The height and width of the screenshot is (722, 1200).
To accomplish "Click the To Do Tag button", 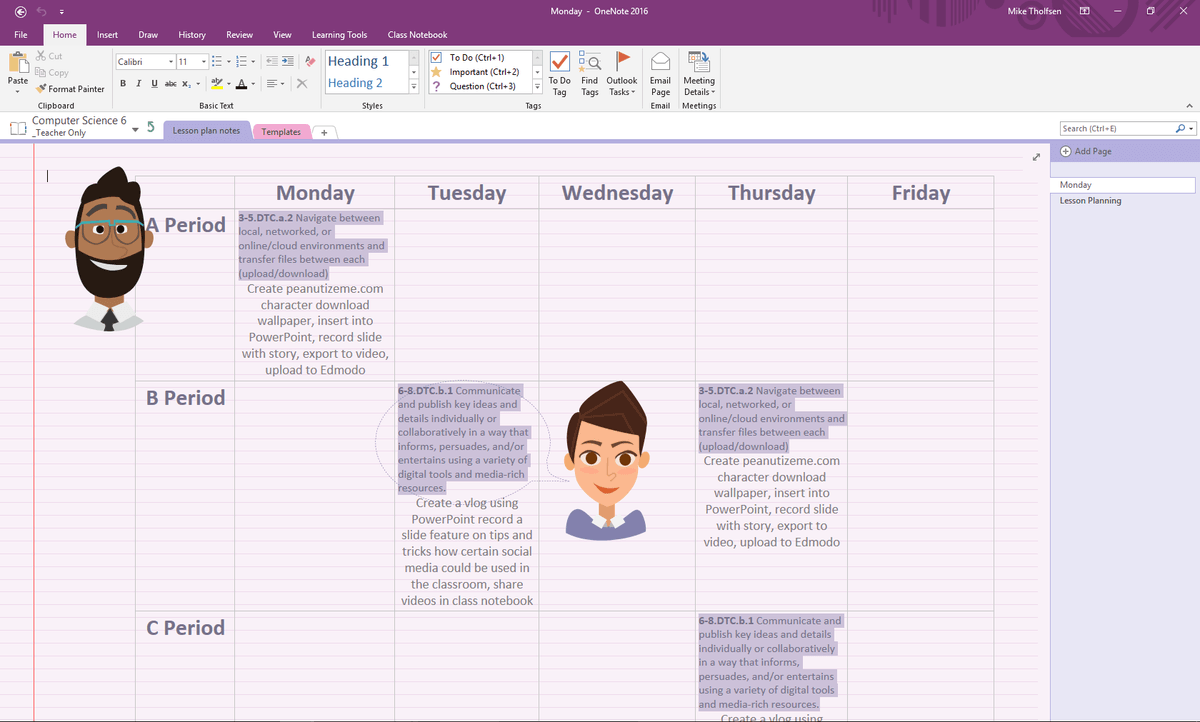I will pyautogui.click(x=560, y=73).
